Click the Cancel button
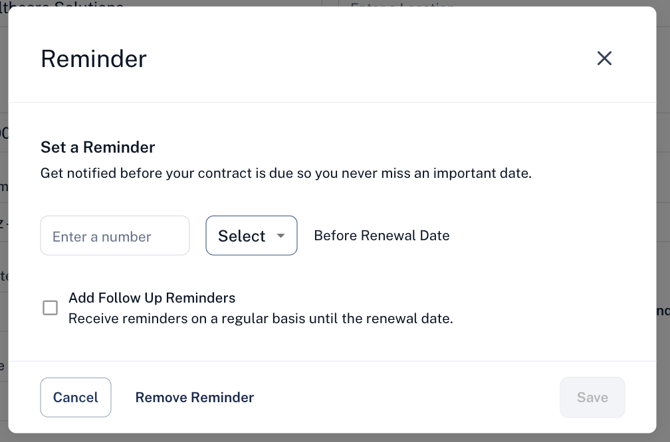Screen dimensions: 670x442 (76, 397)
